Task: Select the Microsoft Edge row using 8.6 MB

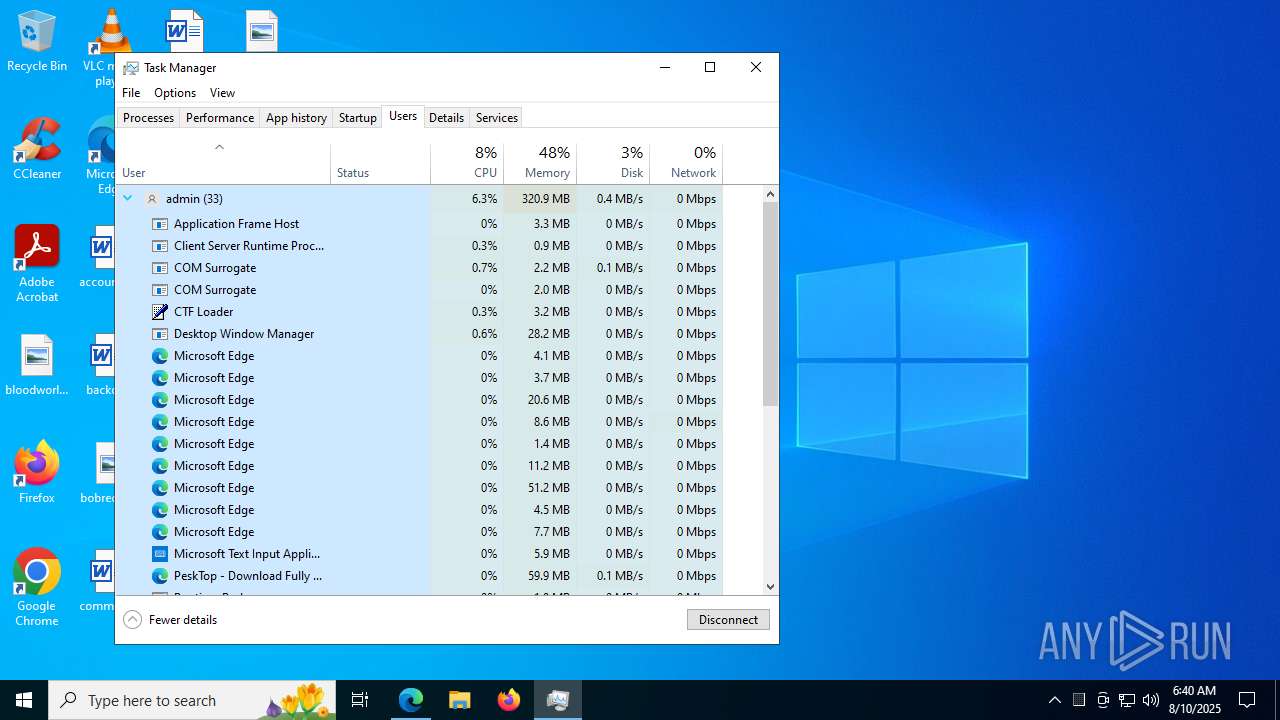Action: click(419, 422)
